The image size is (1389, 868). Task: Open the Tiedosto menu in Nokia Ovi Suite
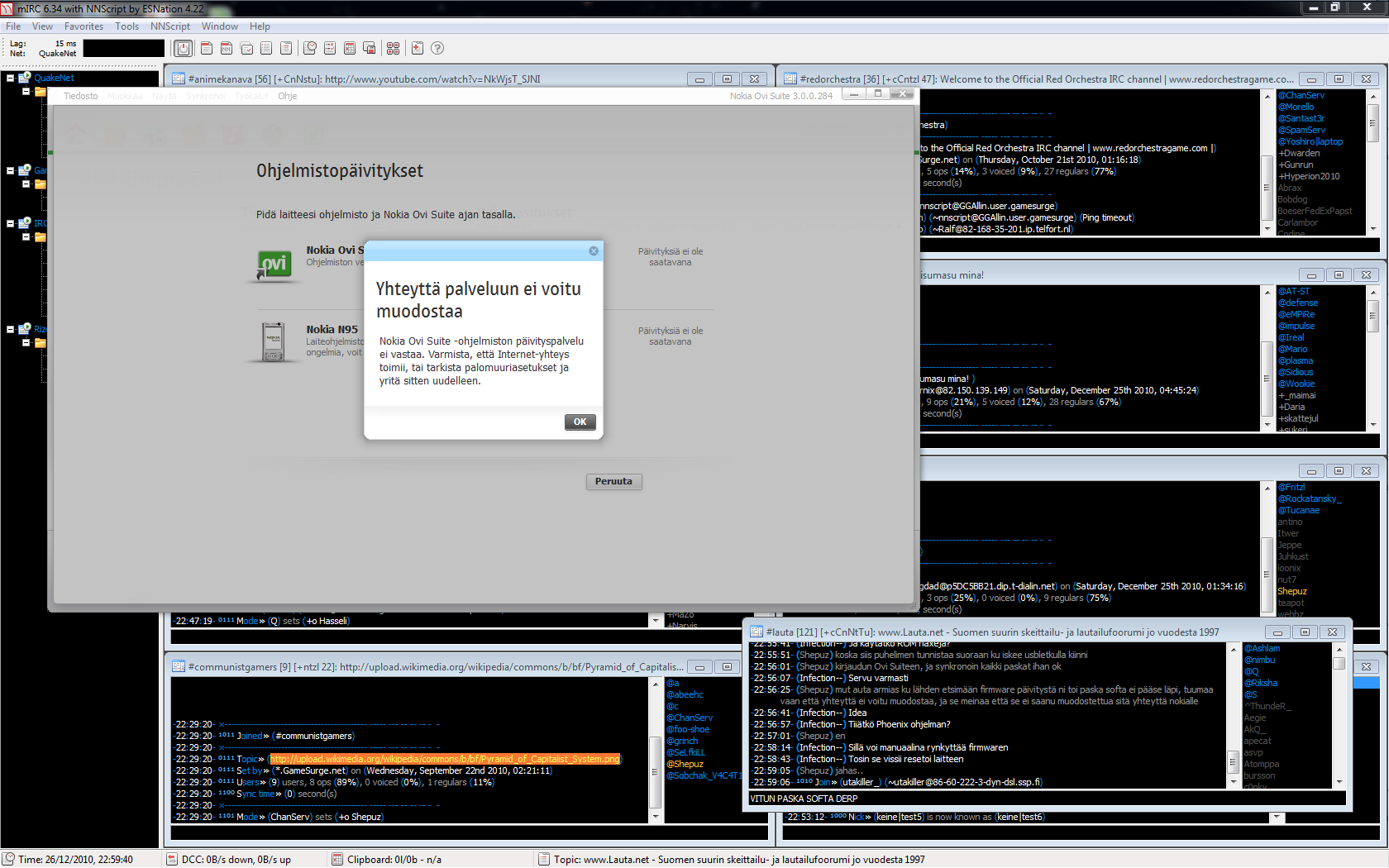(81, 96)
